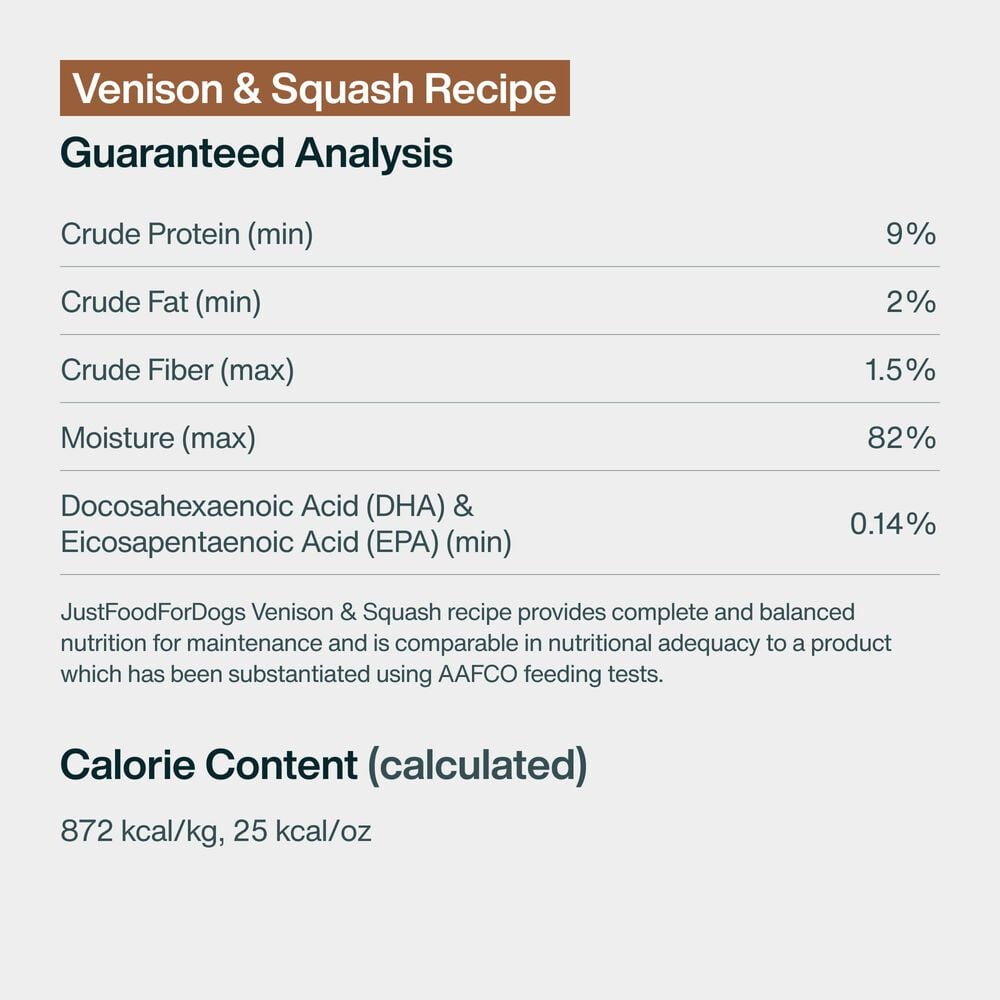Click the 0.14% DHA and EPA value
The height and width of the screenshot is (1000, 1000).
893,523
